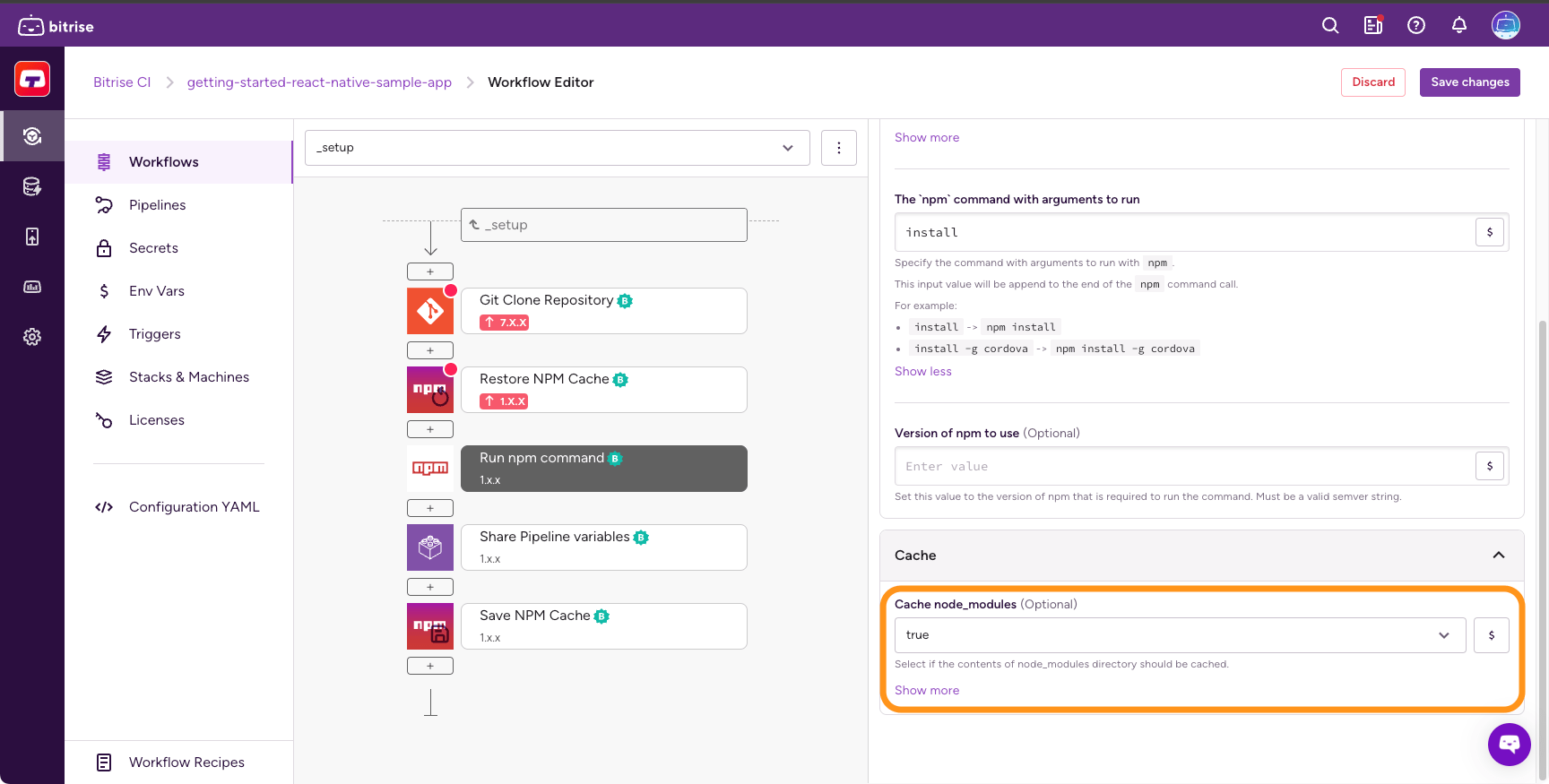This screenshot has height=784, width=1549.
Task: Open the user avatar in top bar
Action: [1505, 25]
